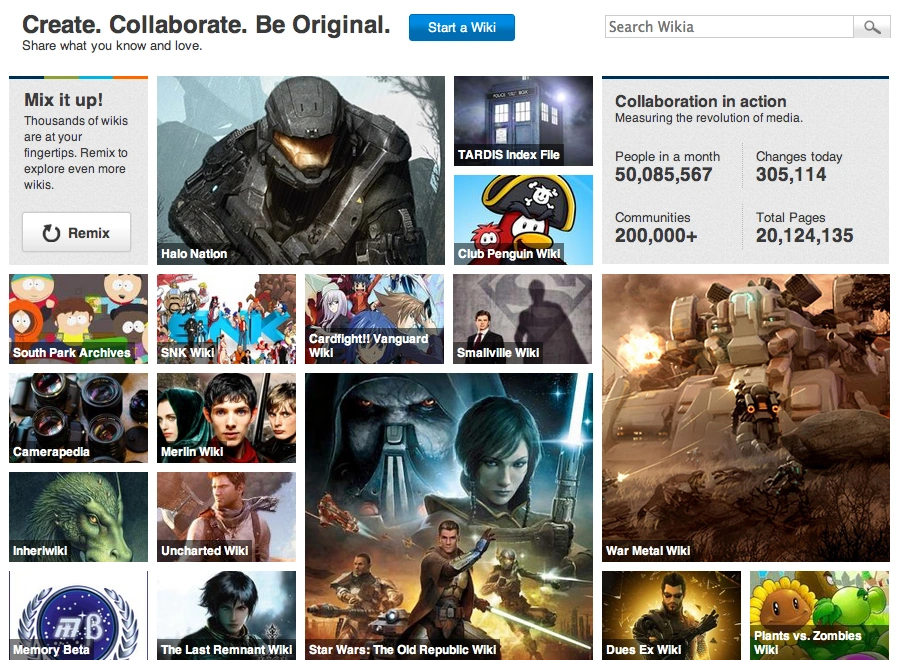Screen dimensions: 898x660
Task: Open the TARDIS Index File tile
Action: point(523,121)
